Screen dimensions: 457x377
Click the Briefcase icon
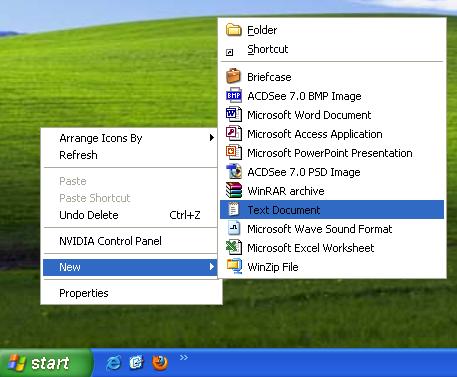point(233,76)
